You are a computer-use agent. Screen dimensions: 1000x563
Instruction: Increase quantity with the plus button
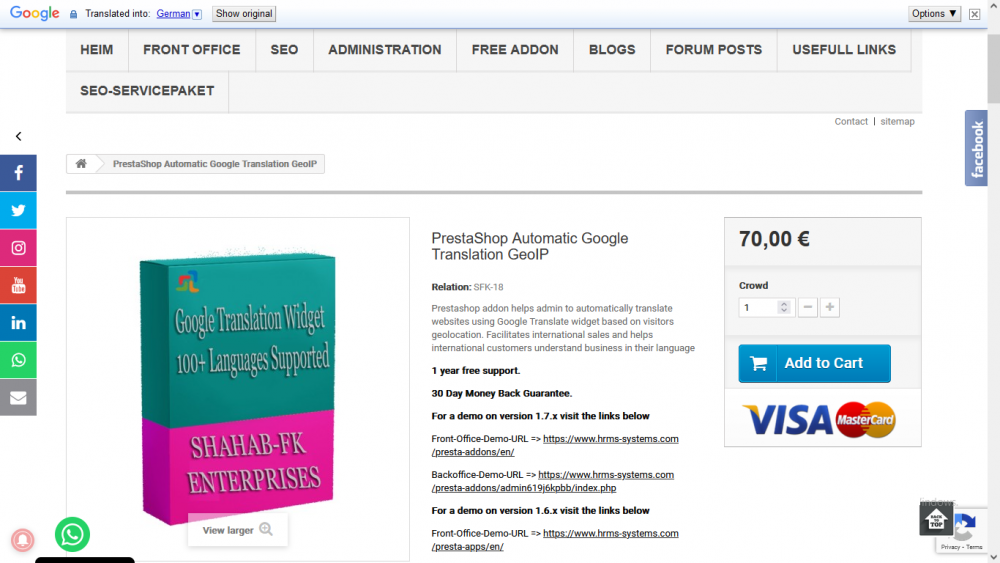pos(830,307)
